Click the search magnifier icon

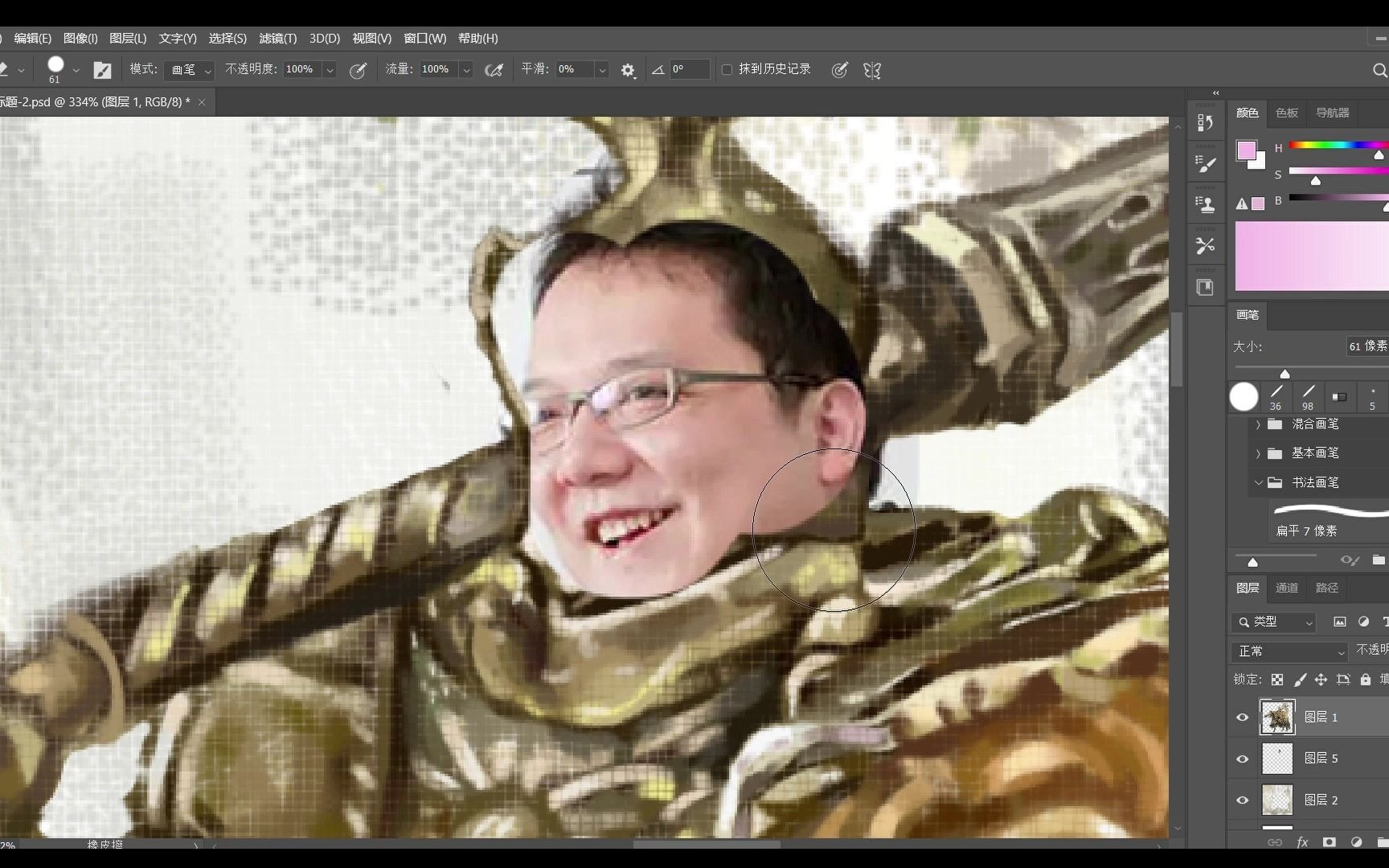point(1379,70)
